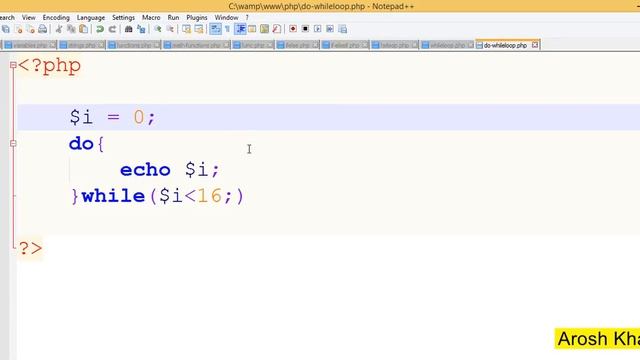Open the Run menu
This screenshot has height=360, width=640.
(173, 18)
